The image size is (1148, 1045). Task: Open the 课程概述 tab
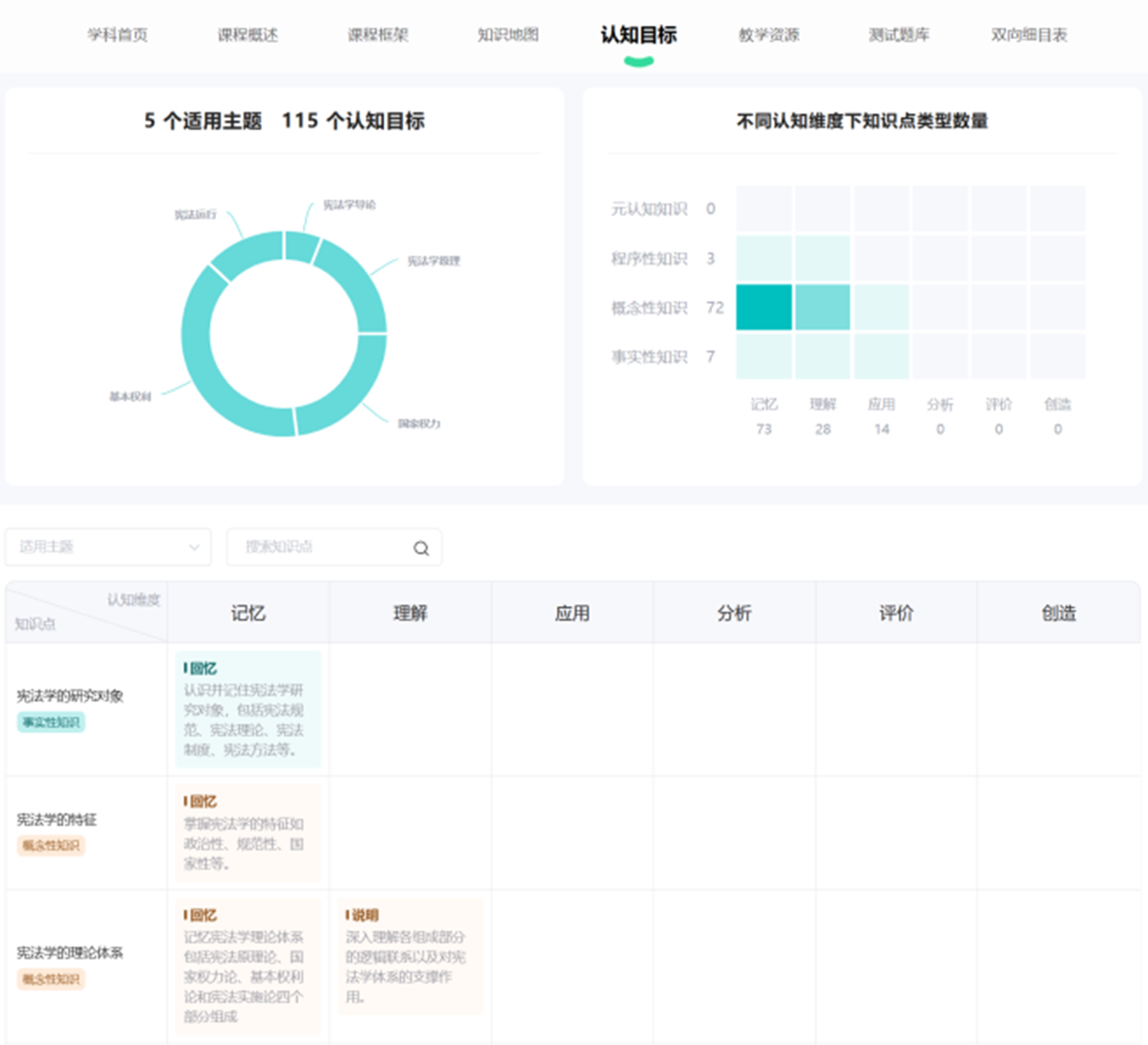248,35
